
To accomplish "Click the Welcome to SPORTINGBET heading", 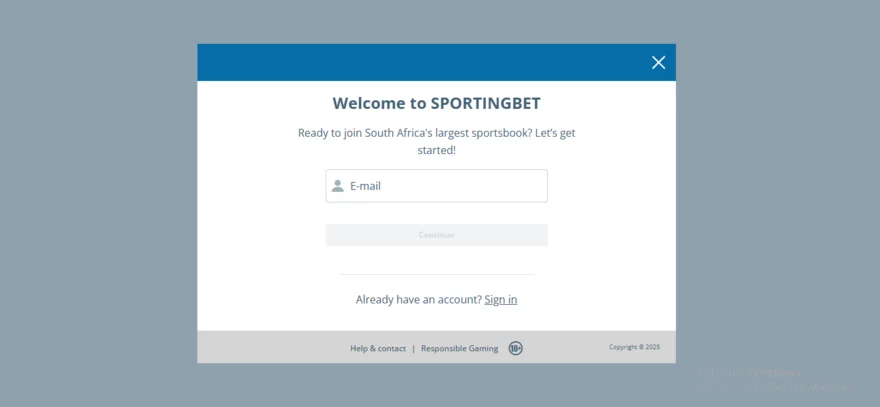I will coord(437,103).
